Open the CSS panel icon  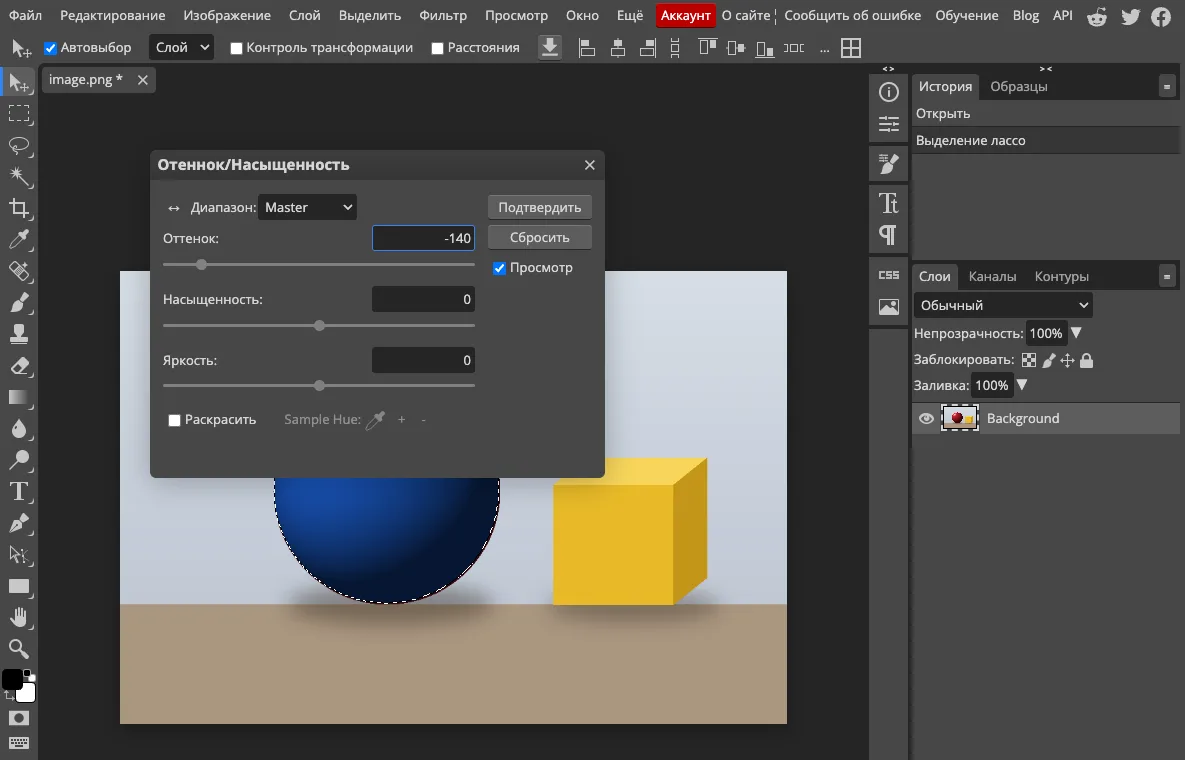[x=889, y=275]
